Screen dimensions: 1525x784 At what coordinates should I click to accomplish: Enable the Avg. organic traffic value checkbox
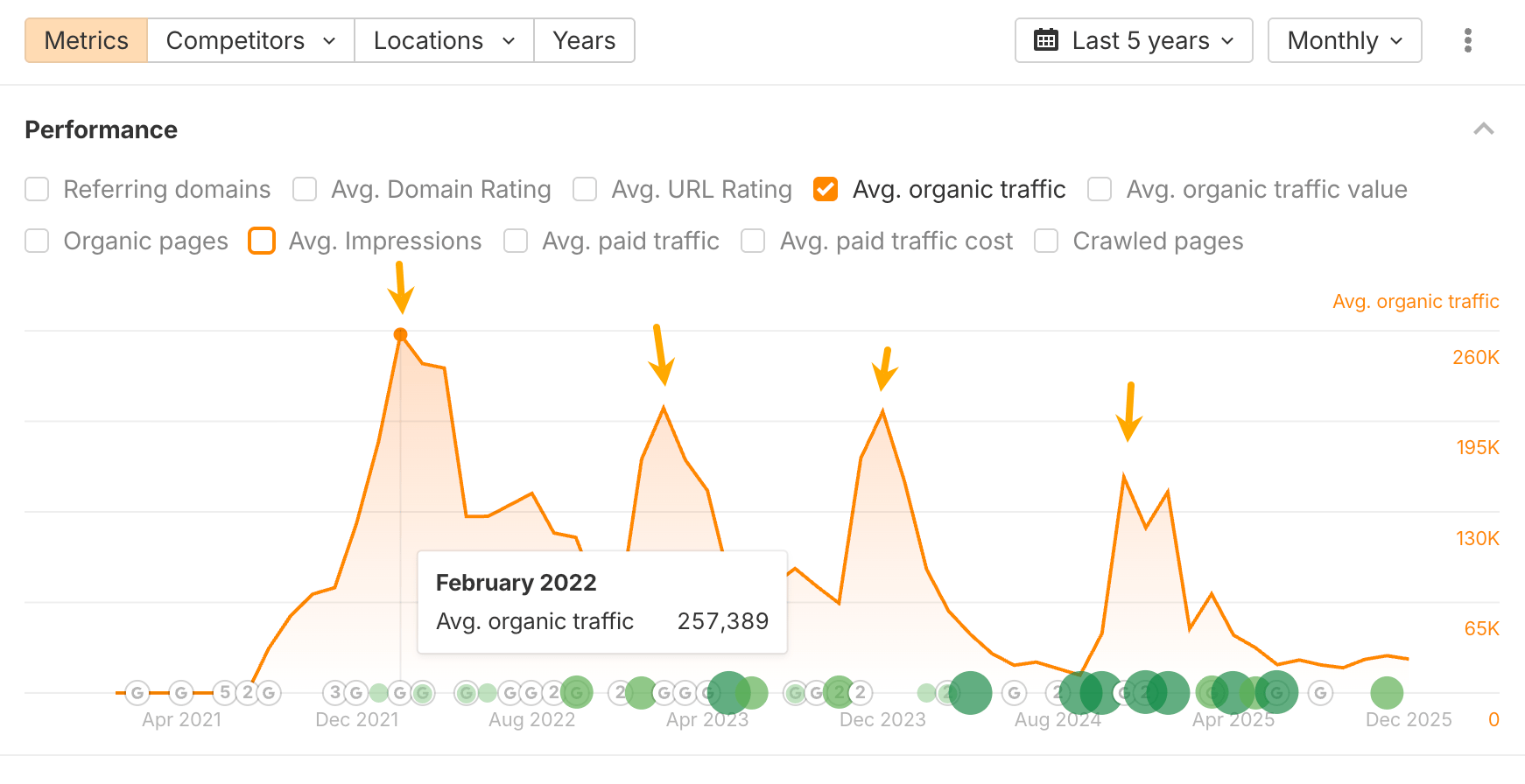pyautogui.click(x=1100, y=189)
